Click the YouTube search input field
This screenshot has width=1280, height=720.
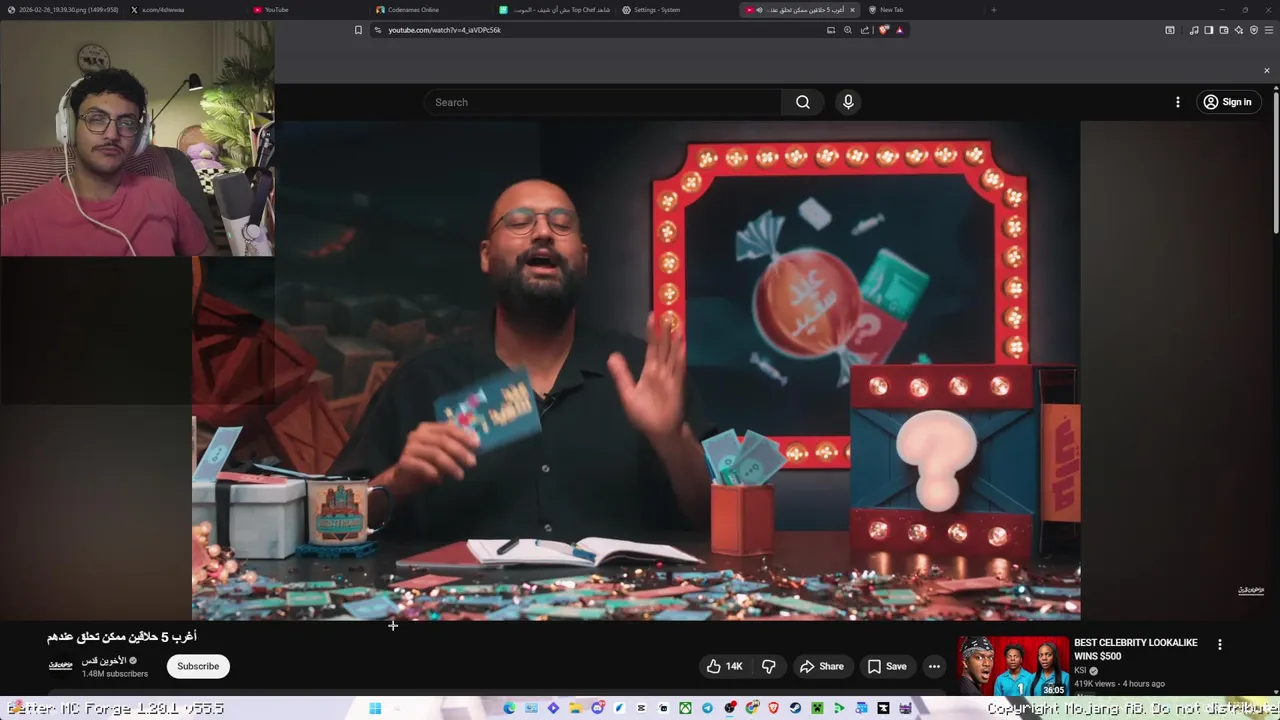click(x=603, y=102)
